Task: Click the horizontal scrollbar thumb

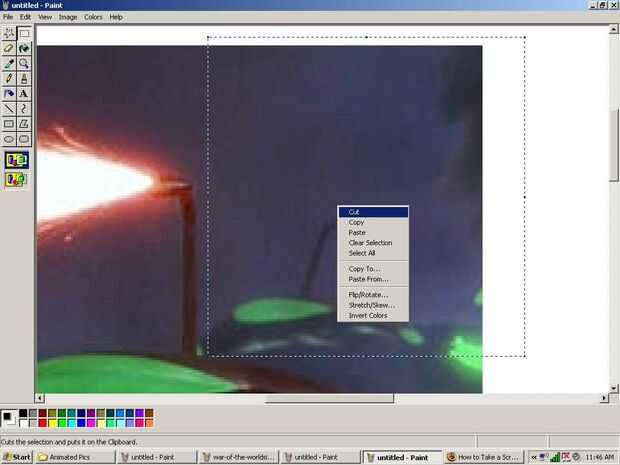Action: (329, 398)
